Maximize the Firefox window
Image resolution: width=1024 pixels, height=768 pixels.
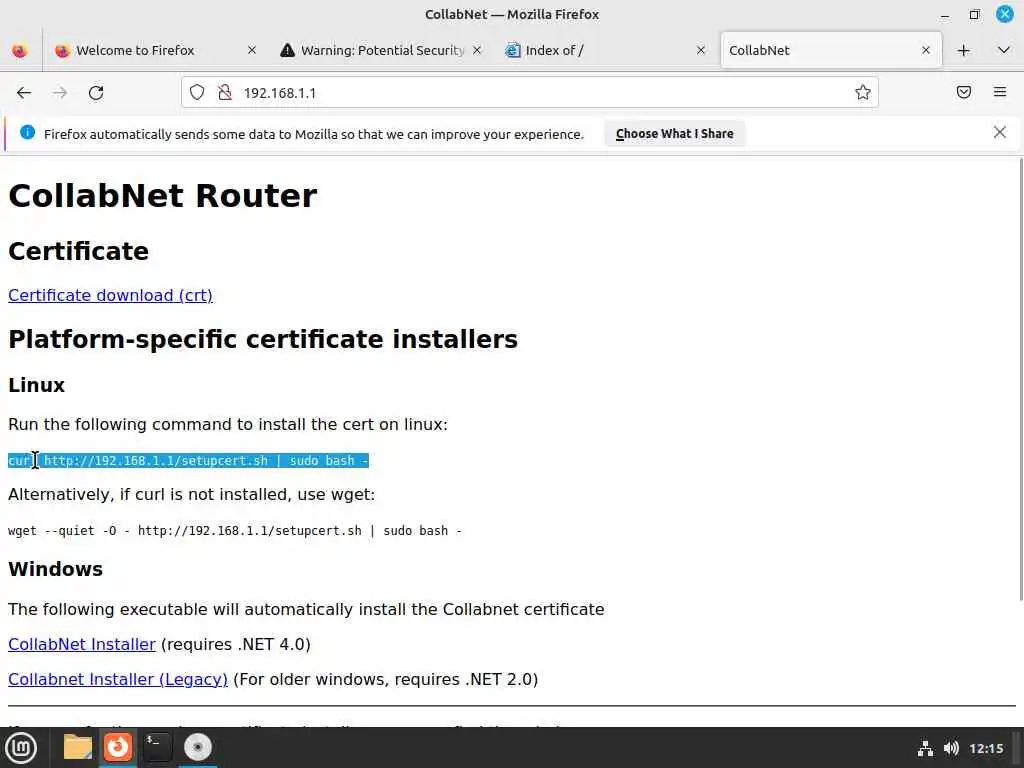point(974,14)
